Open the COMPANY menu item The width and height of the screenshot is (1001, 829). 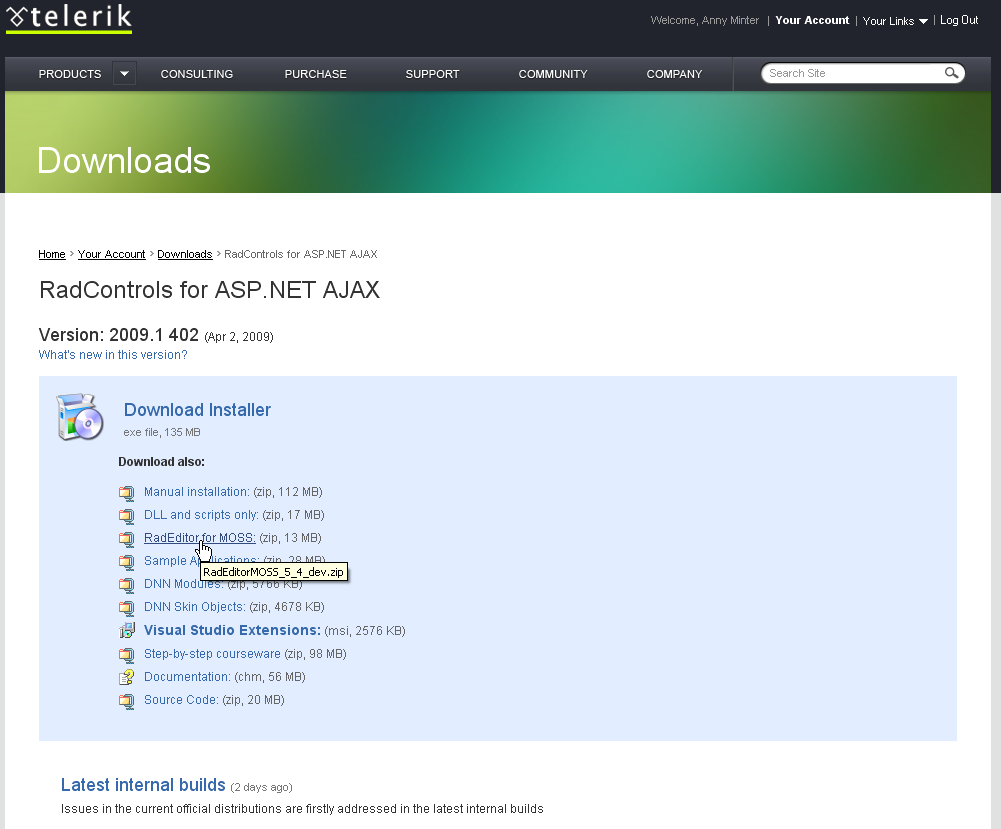[x=674, y=74]
